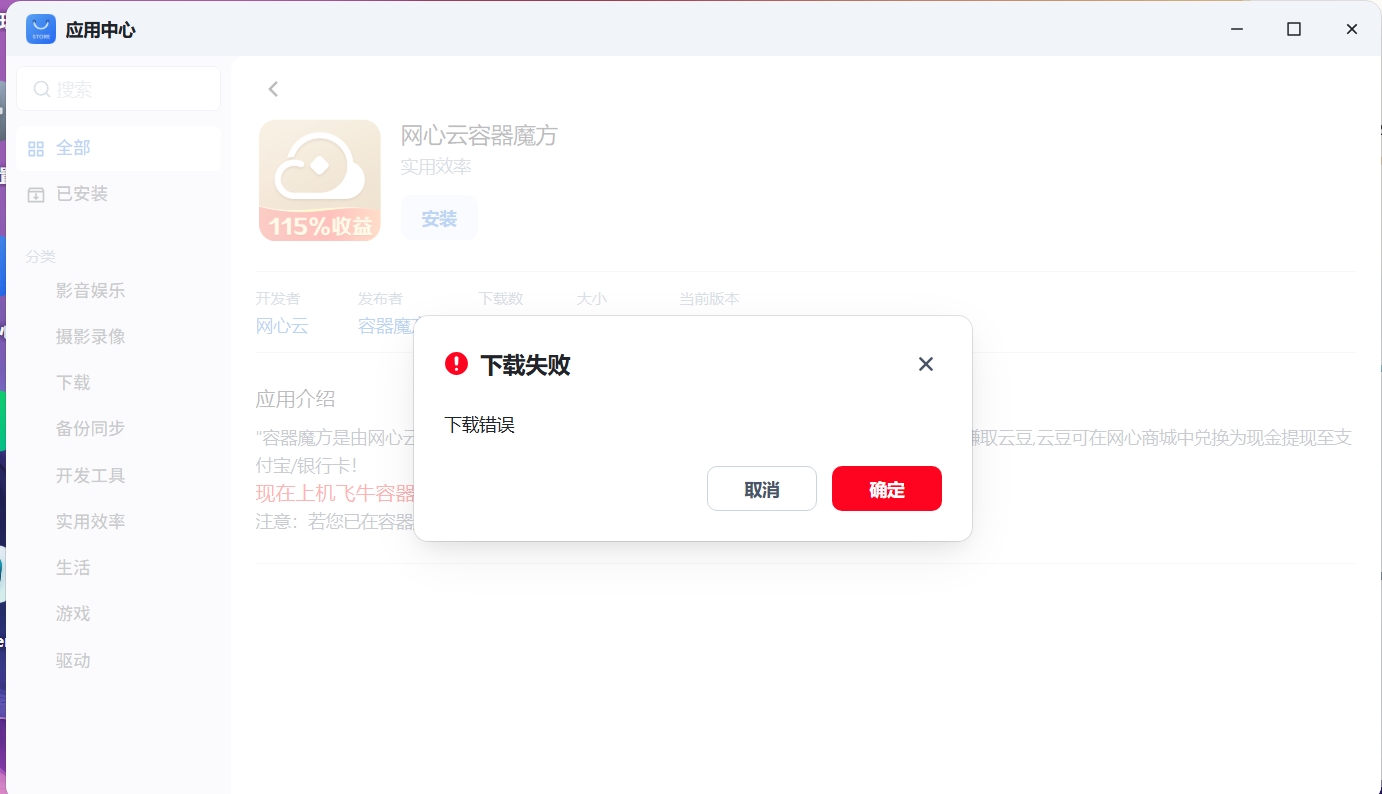This screenshot has width=1382, height=794.
Task: Click the 发布者 label
Action: pyautogui.click(x=380, y=299)
